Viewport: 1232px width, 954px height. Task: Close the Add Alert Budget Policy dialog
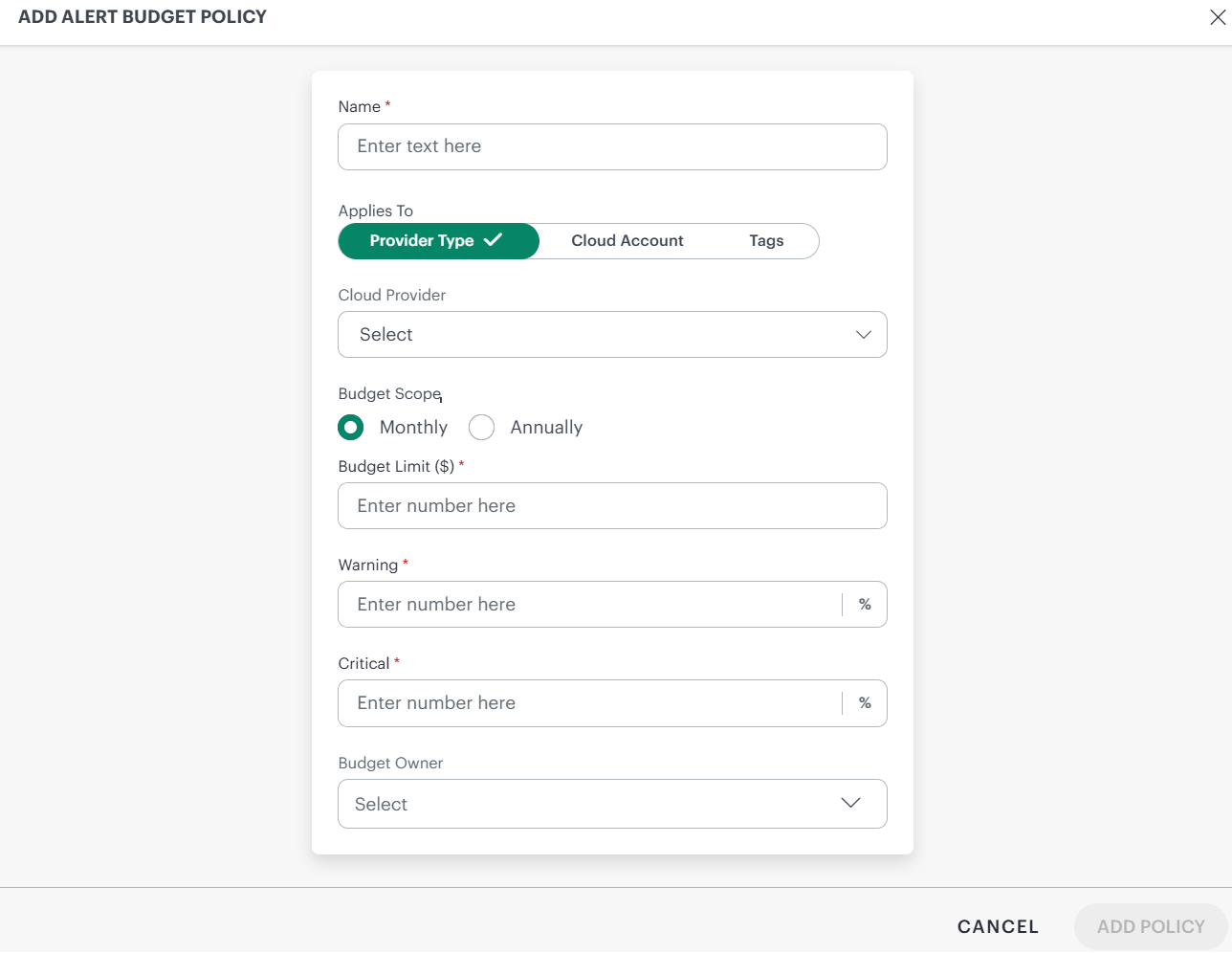1218,17
